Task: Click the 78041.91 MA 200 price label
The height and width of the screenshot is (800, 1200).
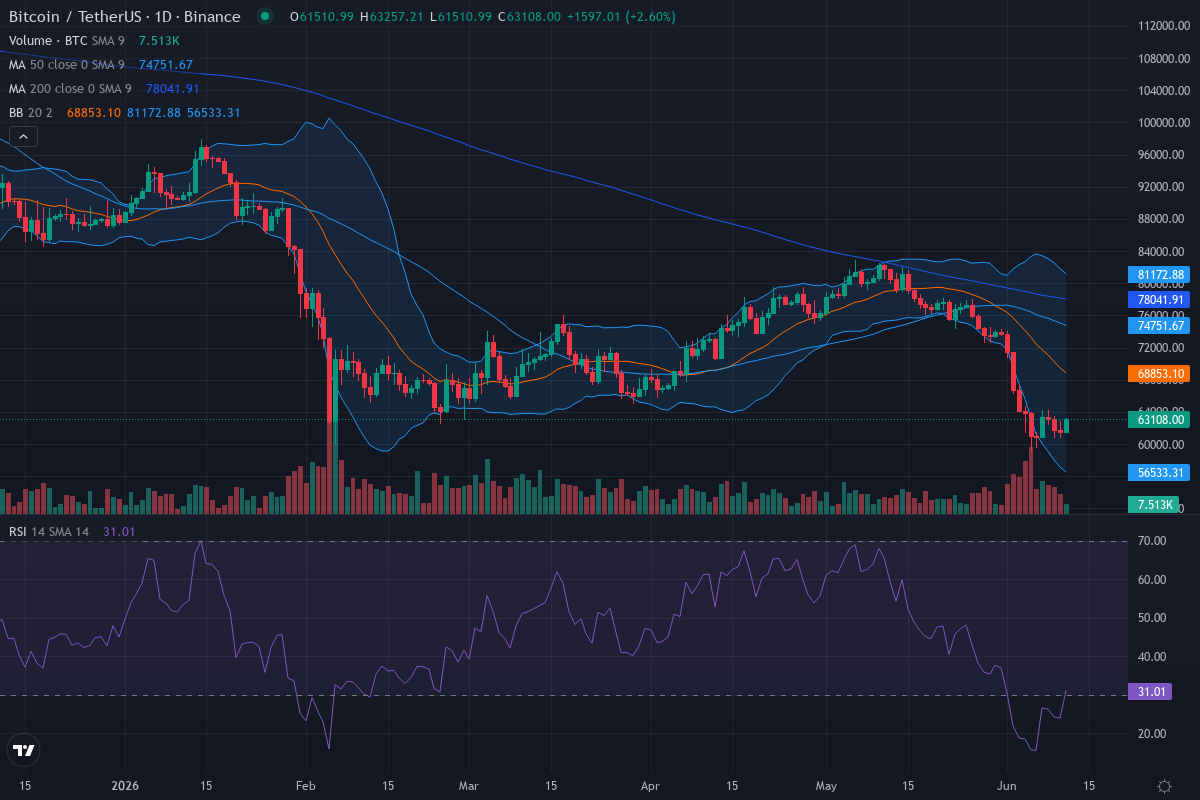Action: pos(1160,299)
